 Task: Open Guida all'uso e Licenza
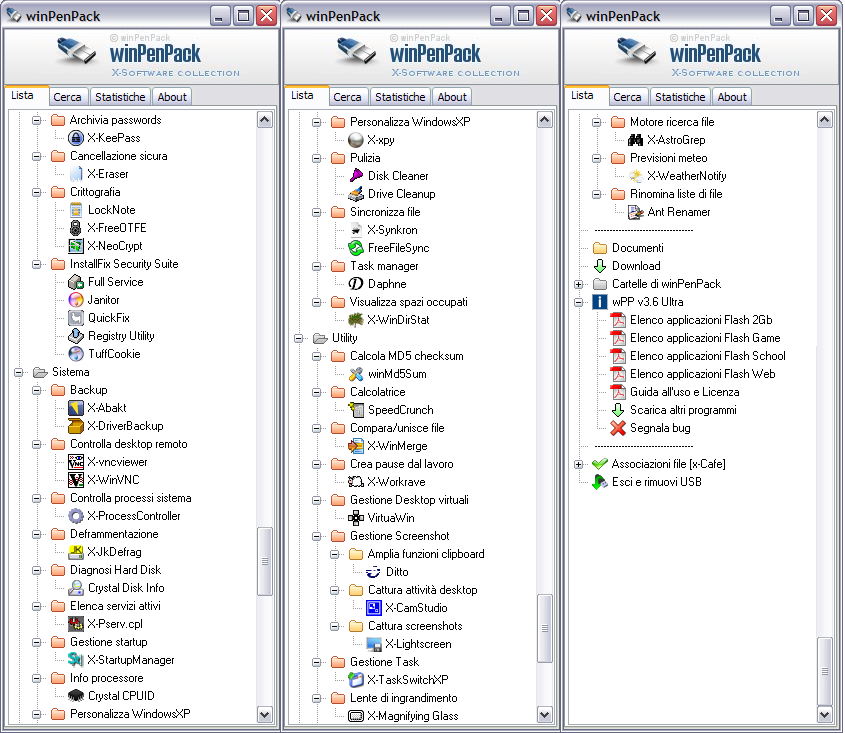point(684,392)
